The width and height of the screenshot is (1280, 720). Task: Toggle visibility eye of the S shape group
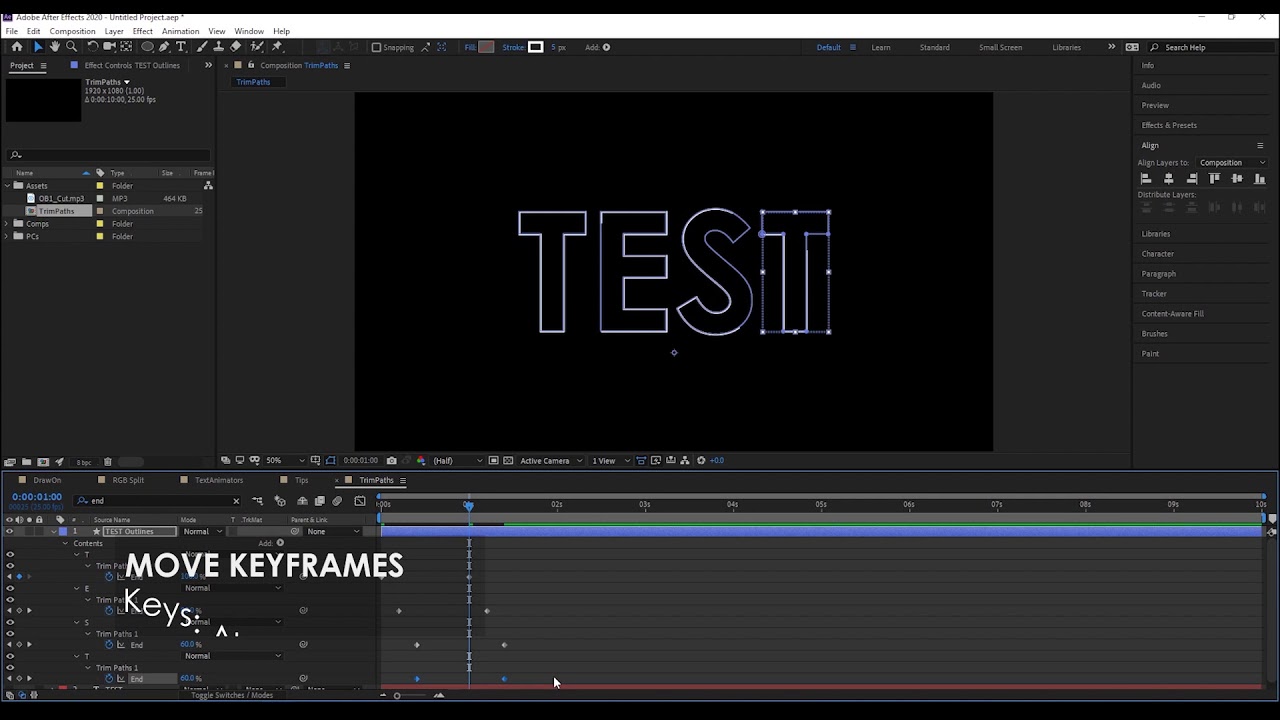click(10, 622)
